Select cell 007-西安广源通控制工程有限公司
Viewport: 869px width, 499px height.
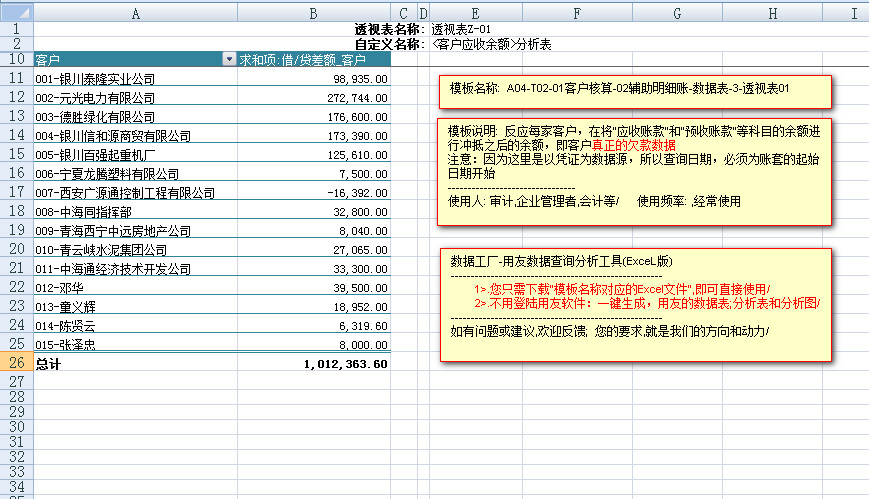coord(135,193)
